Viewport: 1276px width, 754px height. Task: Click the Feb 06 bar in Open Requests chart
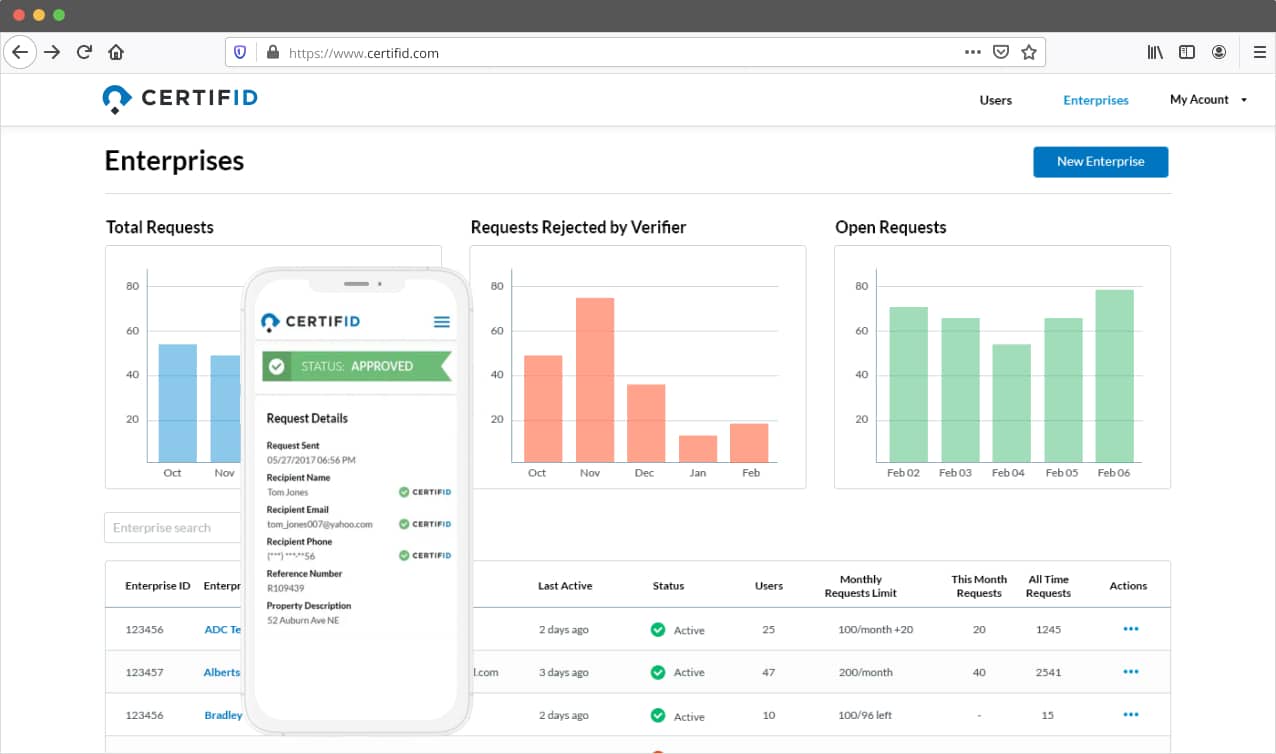[x=1115, y=376]
